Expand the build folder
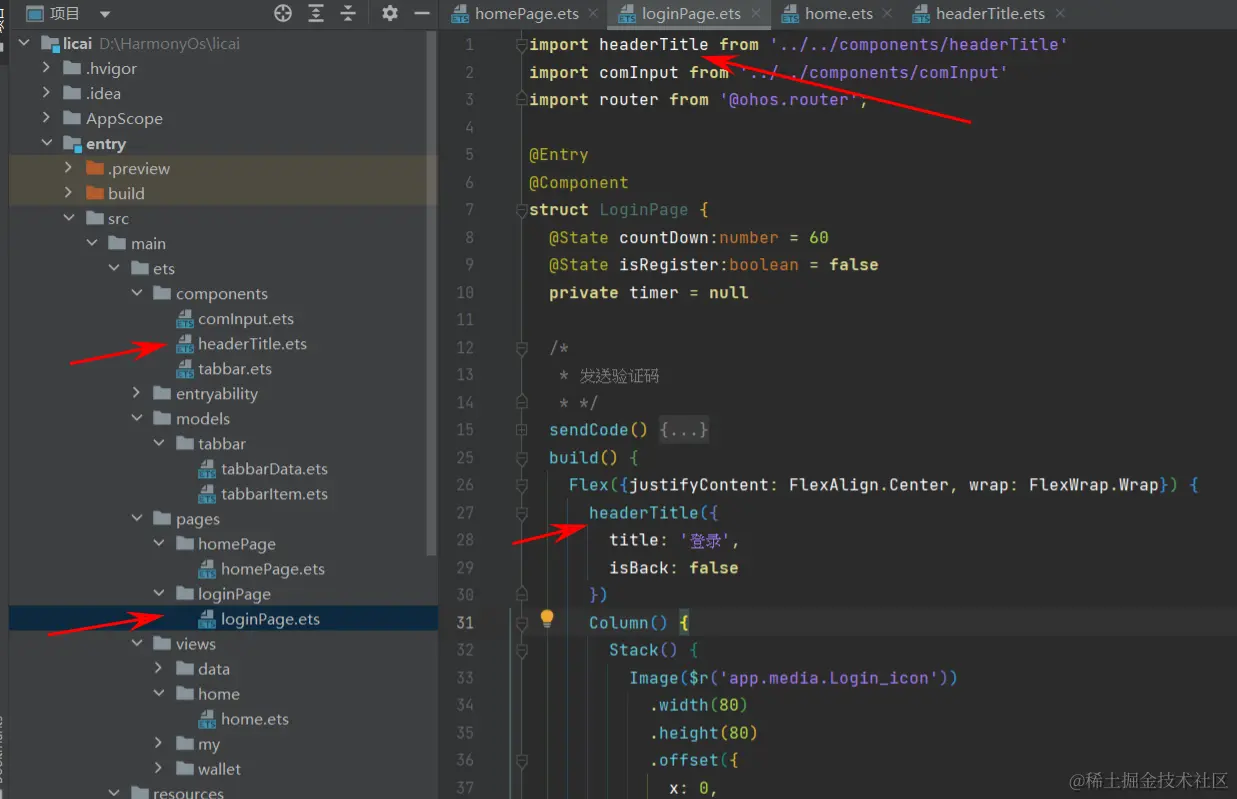Viewport: 1237px width, 799px height. (68, 193)
